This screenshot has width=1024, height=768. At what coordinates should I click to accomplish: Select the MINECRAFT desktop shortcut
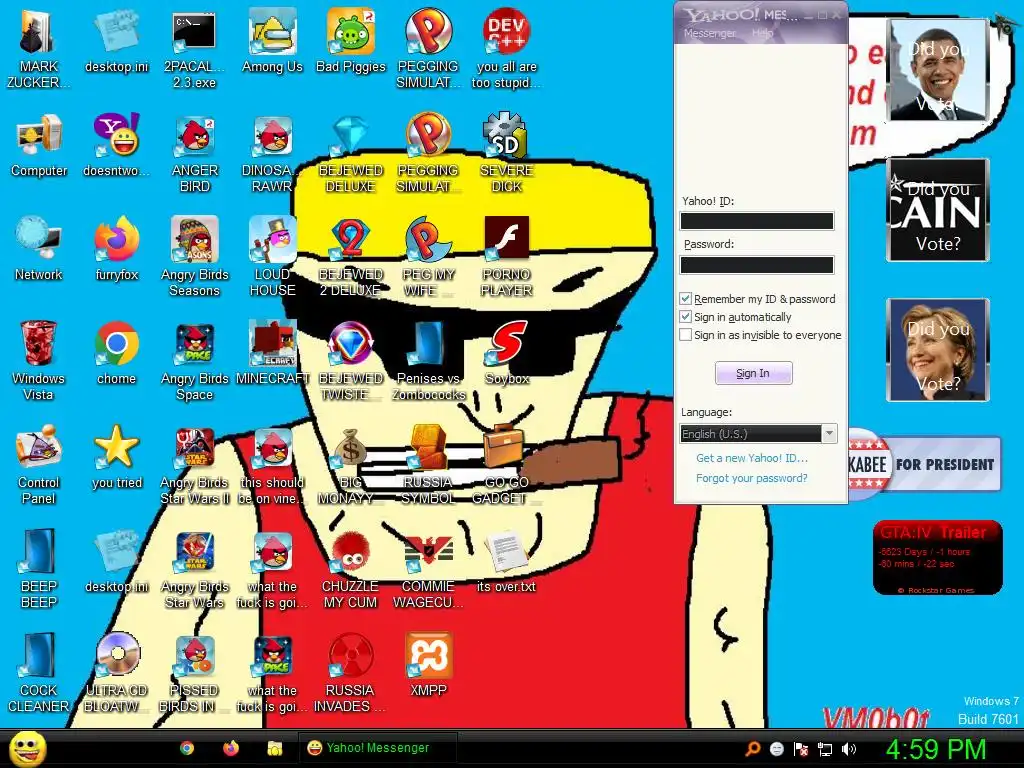coord(272,353)
